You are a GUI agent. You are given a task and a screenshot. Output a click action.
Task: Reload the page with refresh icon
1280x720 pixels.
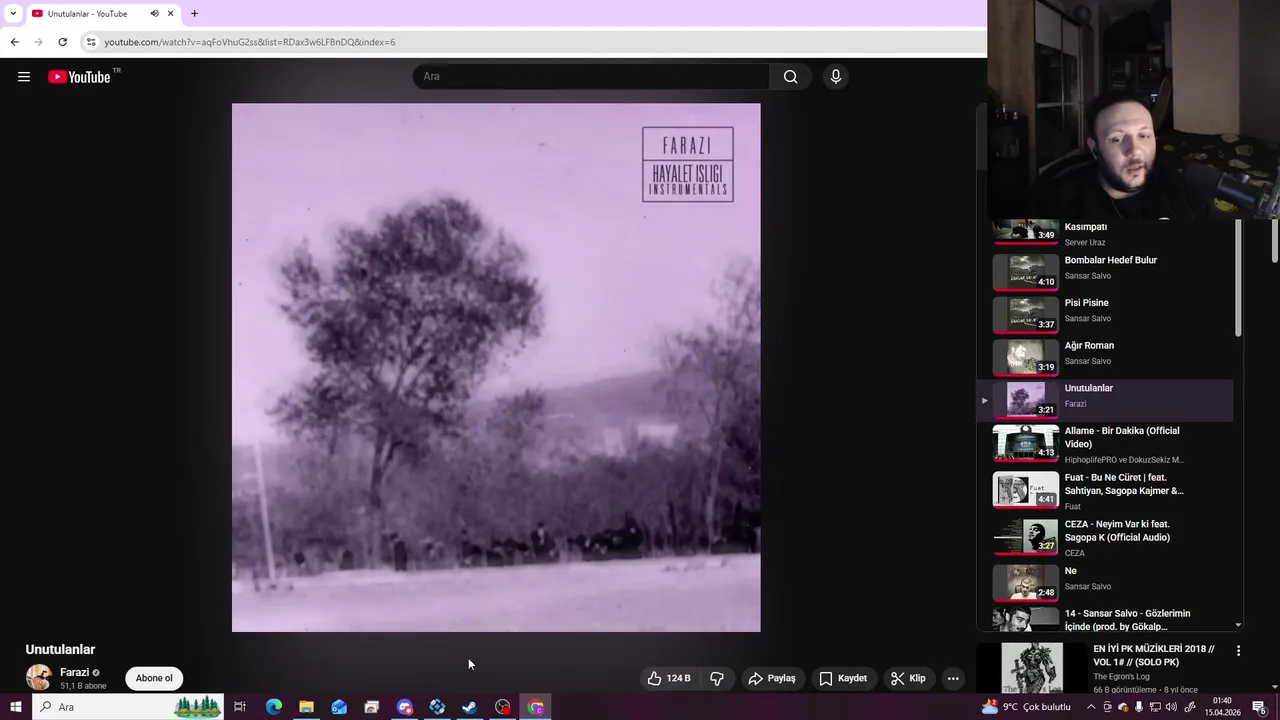pyautogui.click(x=62, y=42)
